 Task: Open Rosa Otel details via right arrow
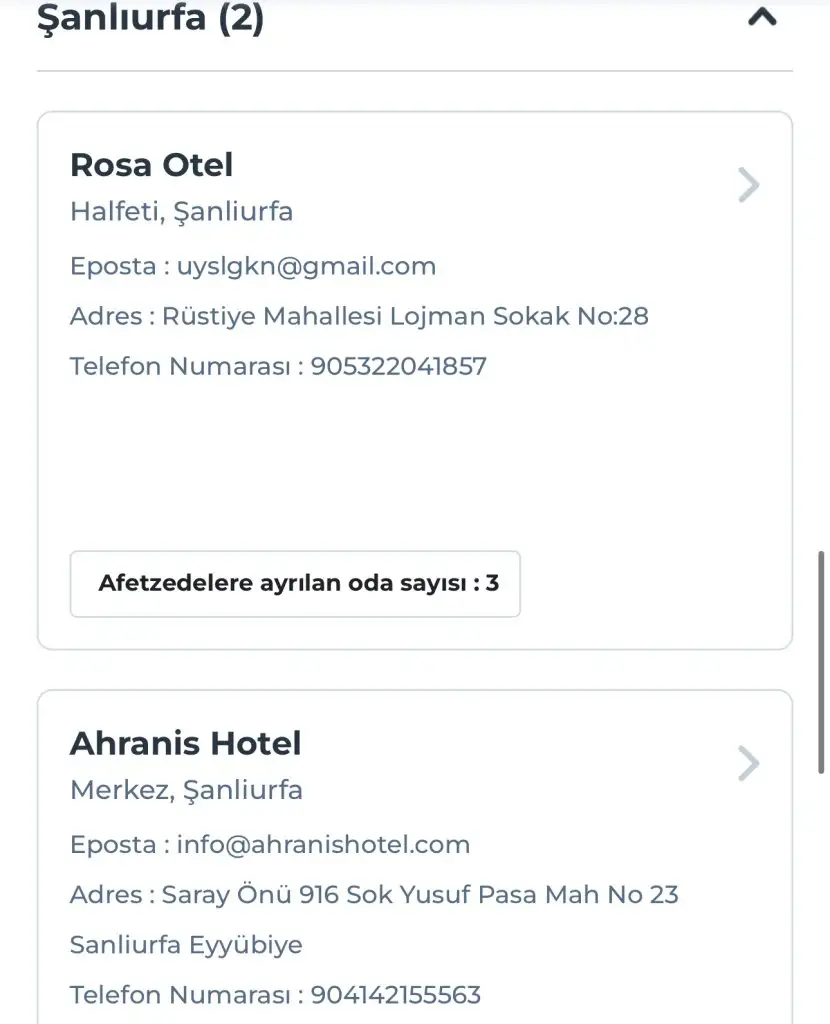748,185
